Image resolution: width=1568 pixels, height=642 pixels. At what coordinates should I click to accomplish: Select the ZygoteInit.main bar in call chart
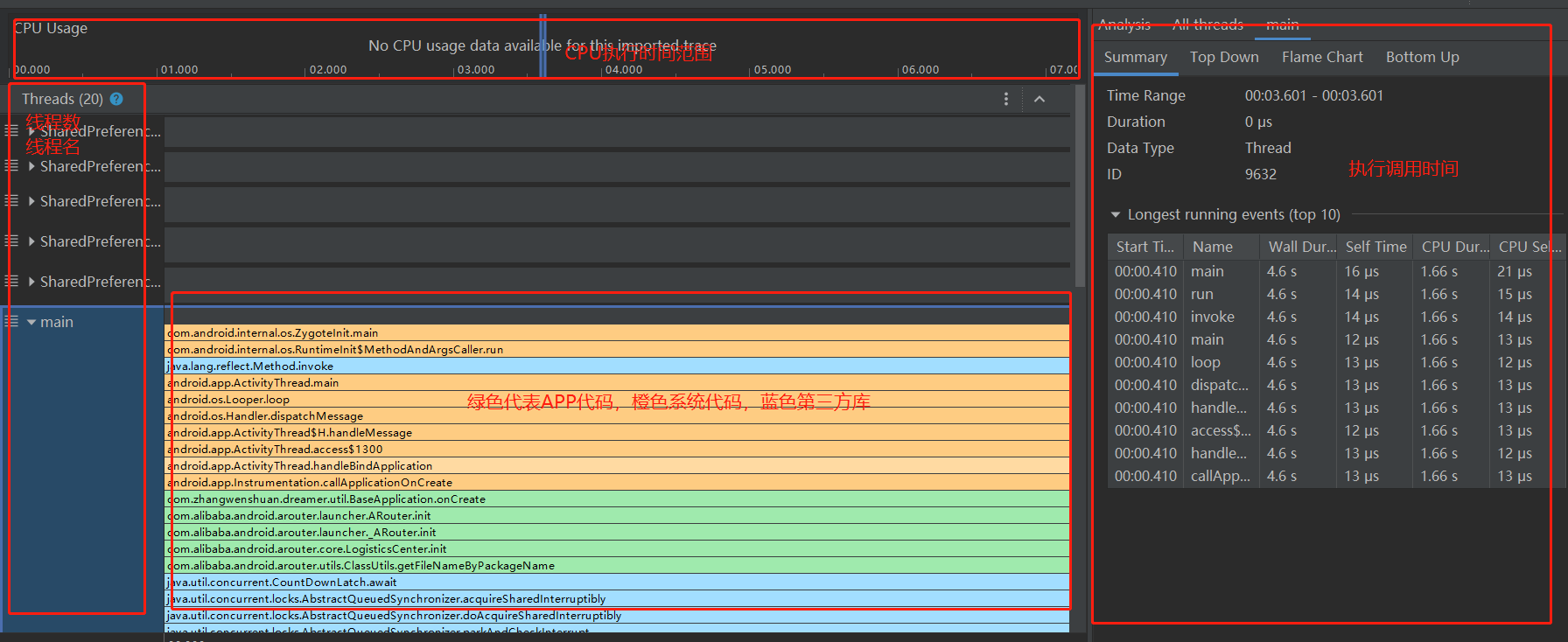pyautogui.click(x=617, y=332)
